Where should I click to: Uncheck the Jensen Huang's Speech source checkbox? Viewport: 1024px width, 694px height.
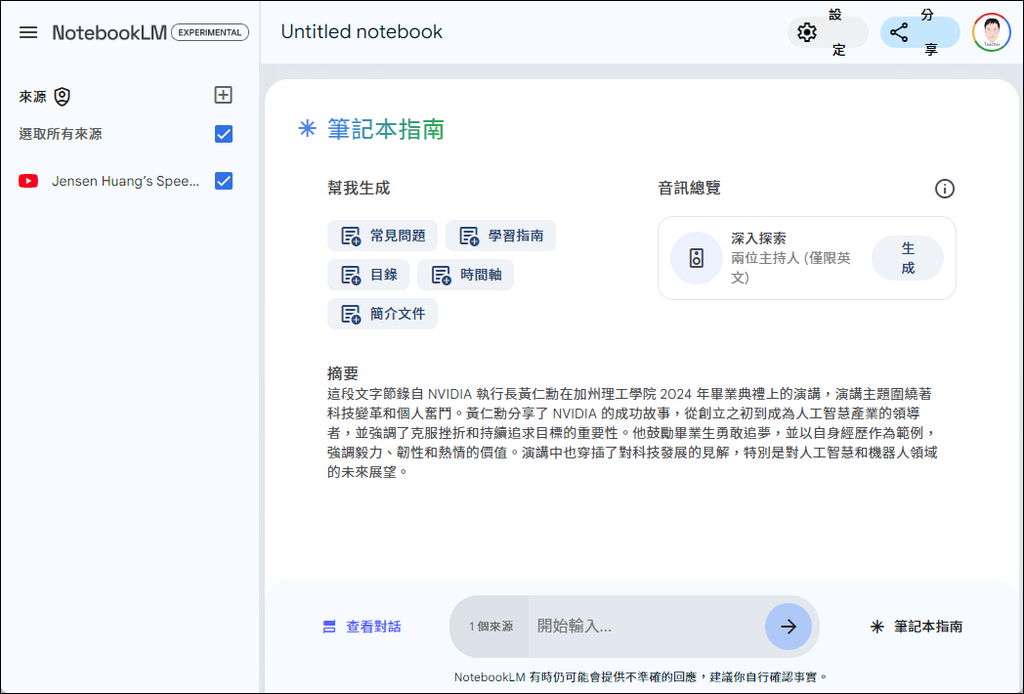[x=223, y=181]
